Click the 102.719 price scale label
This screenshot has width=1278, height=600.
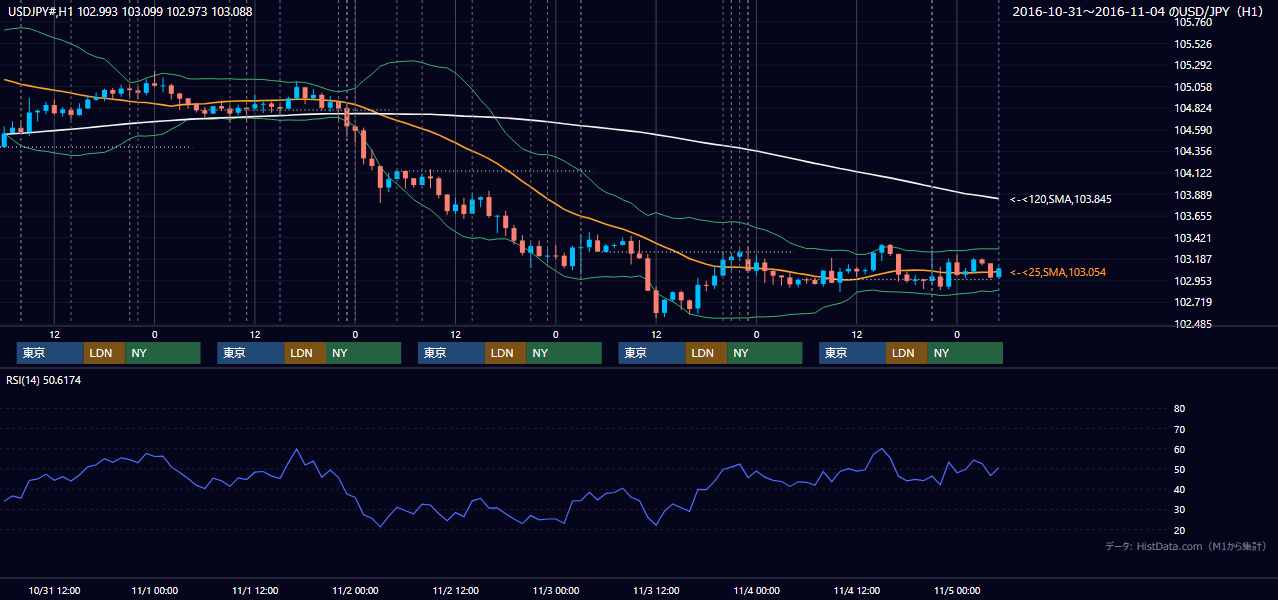coord(1194,302)
